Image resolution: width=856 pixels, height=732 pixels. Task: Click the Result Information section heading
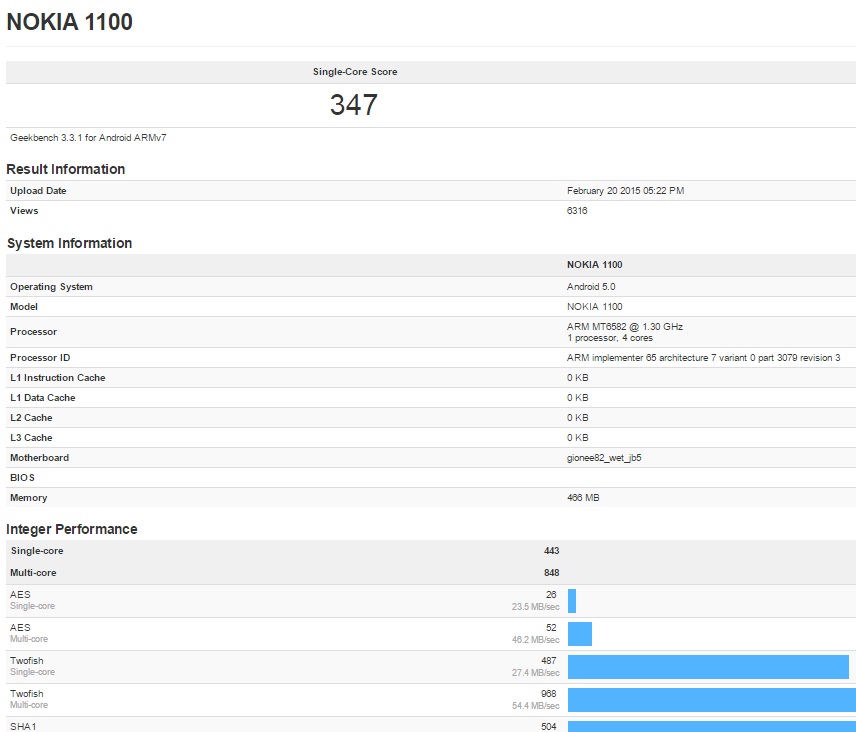pos(66,169)
